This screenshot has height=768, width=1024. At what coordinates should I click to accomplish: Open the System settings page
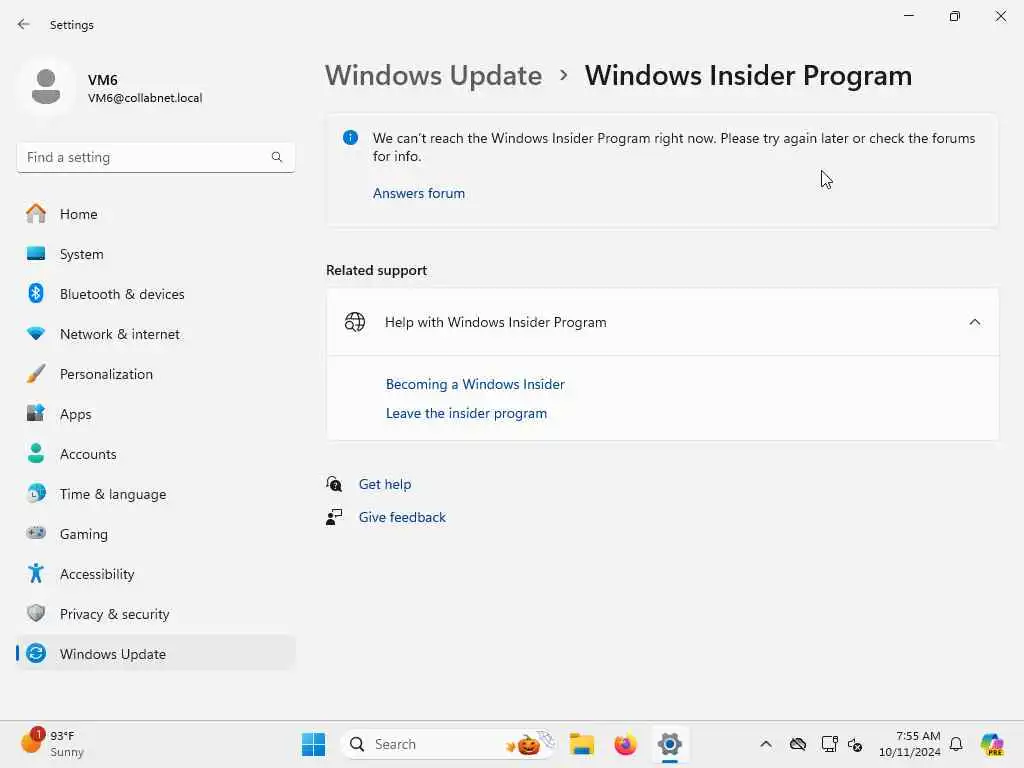[x=155, y=253]
